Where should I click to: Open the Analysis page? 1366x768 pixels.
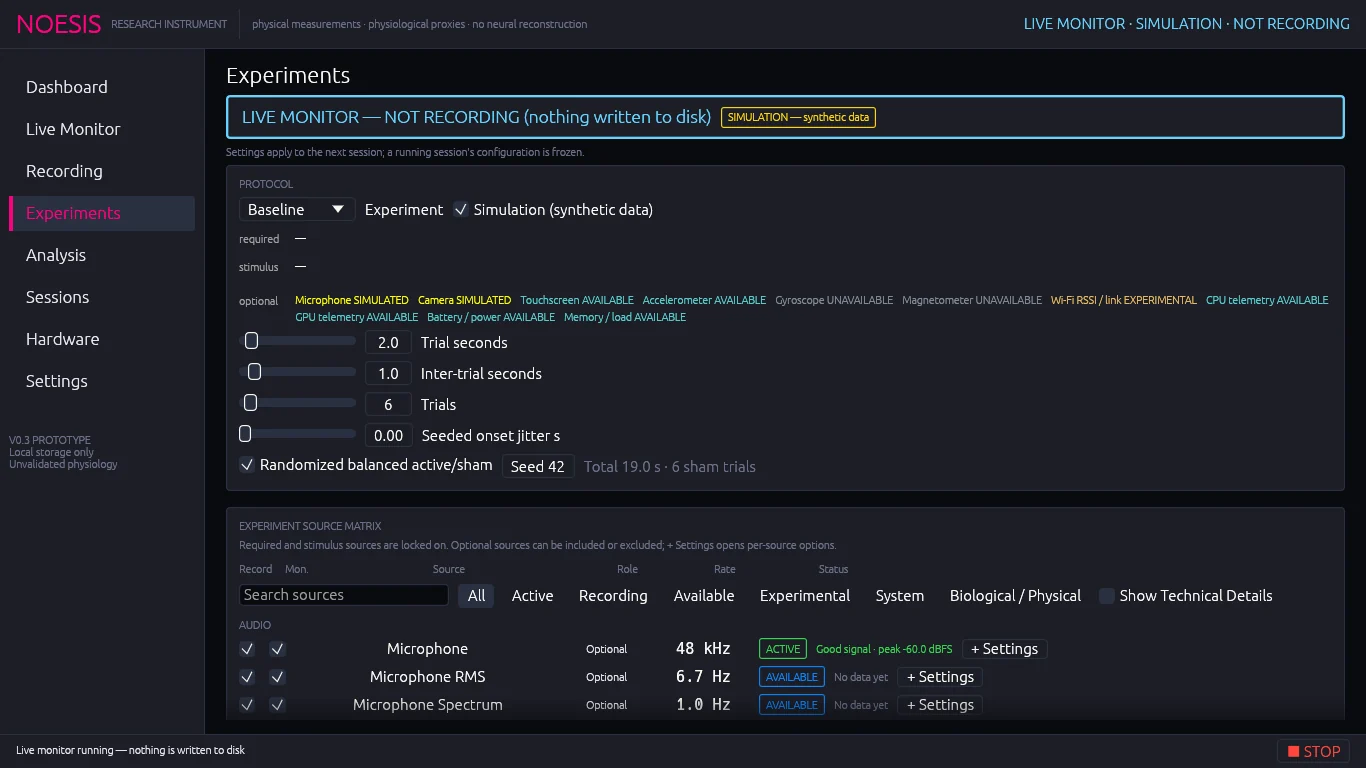102,255
